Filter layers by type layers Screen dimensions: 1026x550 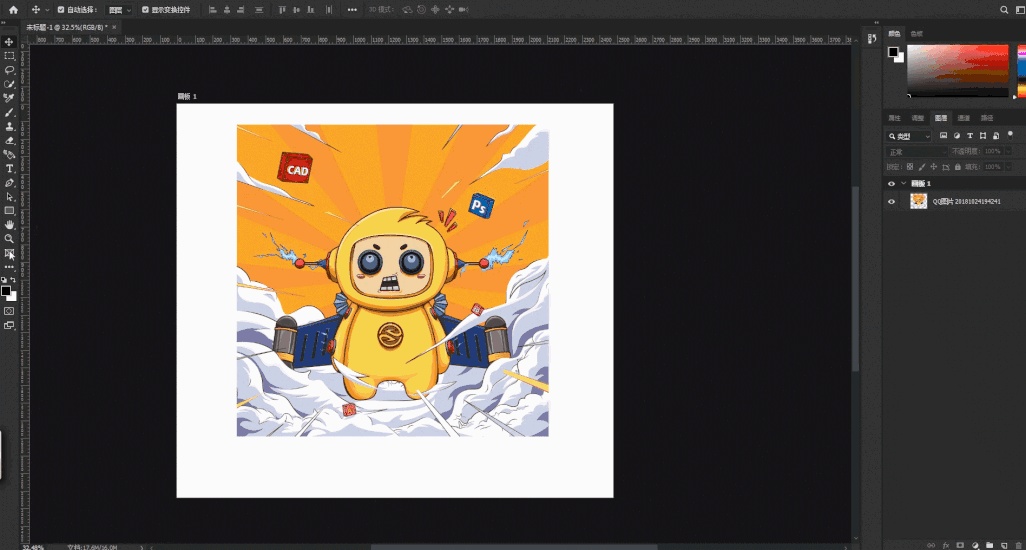(970, 136)
